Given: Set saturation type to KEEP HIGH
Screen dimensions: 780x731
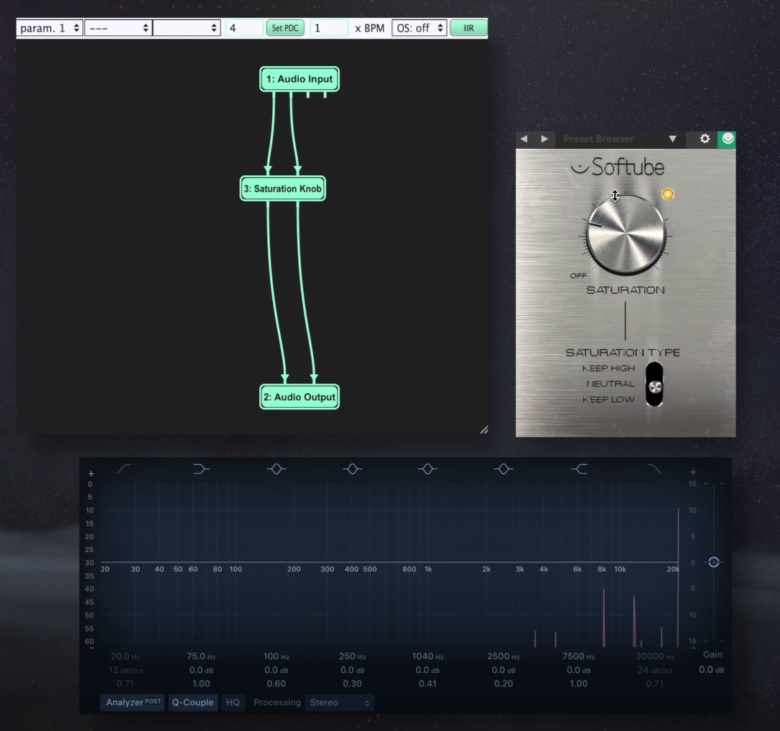Looking at the screenshot, I should pos(608,368).
